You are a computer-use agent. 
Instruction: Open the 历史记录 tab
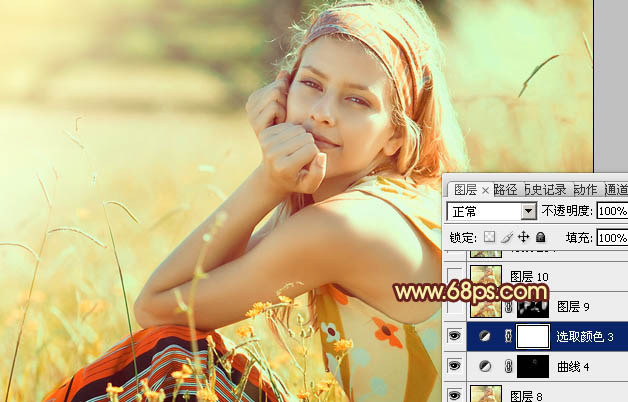coord(545,190)
